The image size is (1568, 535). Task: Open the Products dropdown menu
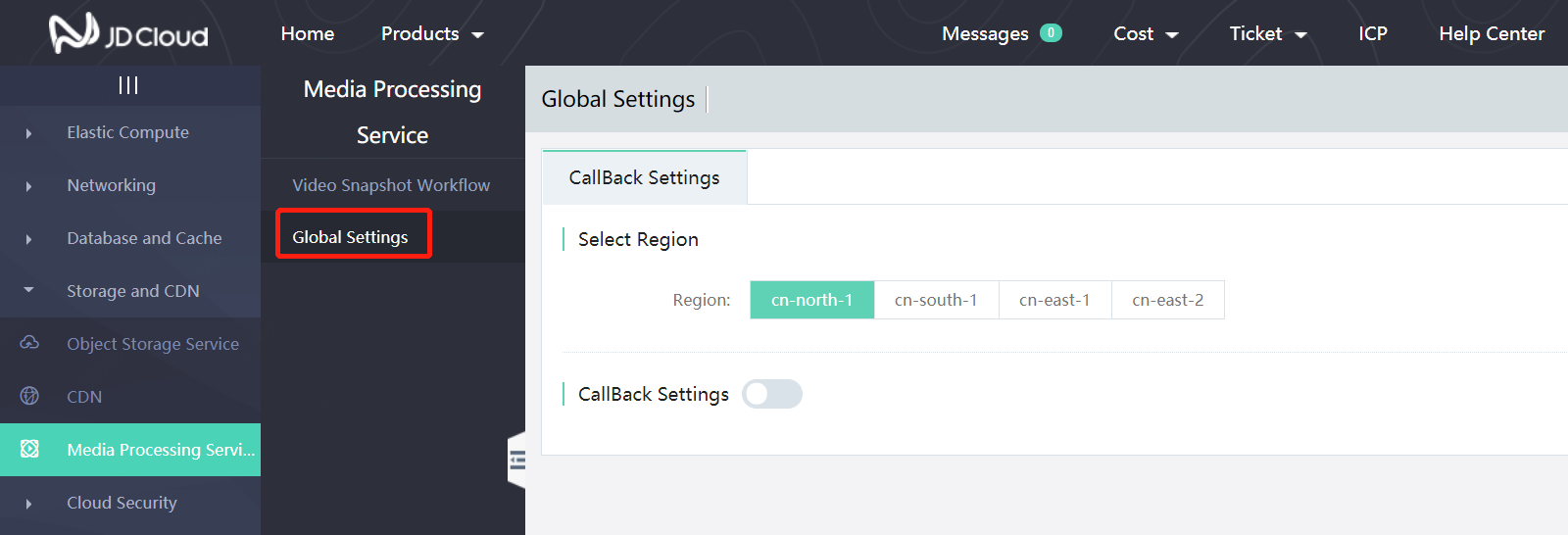[x=432, y=34]
